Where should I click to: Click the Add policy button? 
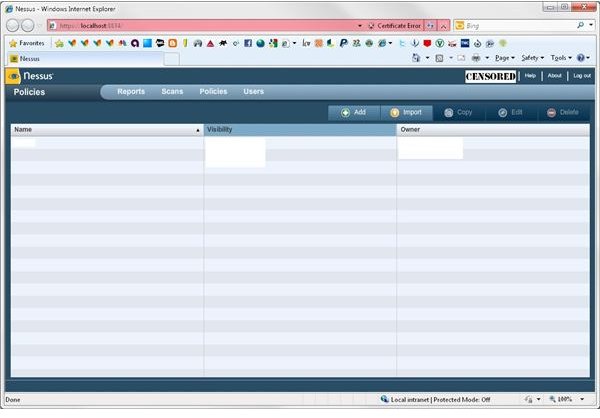point(354,113)
